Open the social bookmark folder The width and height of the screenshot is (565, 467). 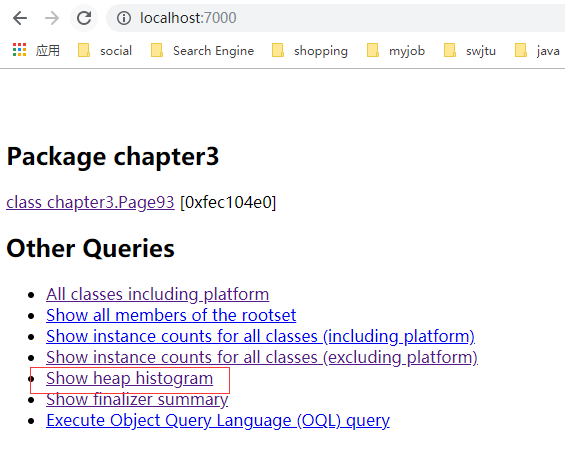coord(104,50)
